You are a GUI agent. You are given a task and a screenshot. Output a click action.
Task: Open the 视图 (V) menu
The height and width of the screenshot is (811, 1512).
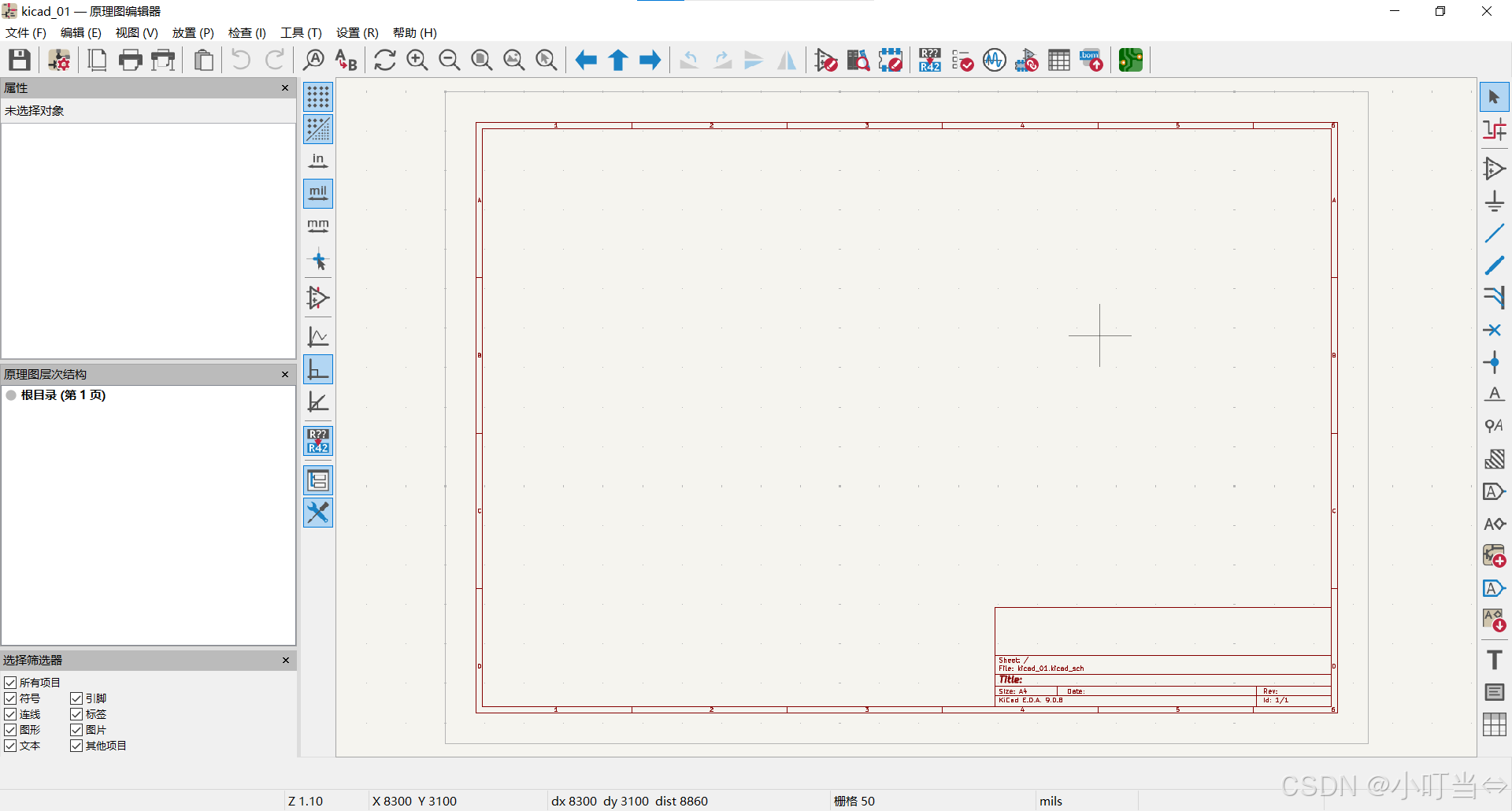pos(137,32)
